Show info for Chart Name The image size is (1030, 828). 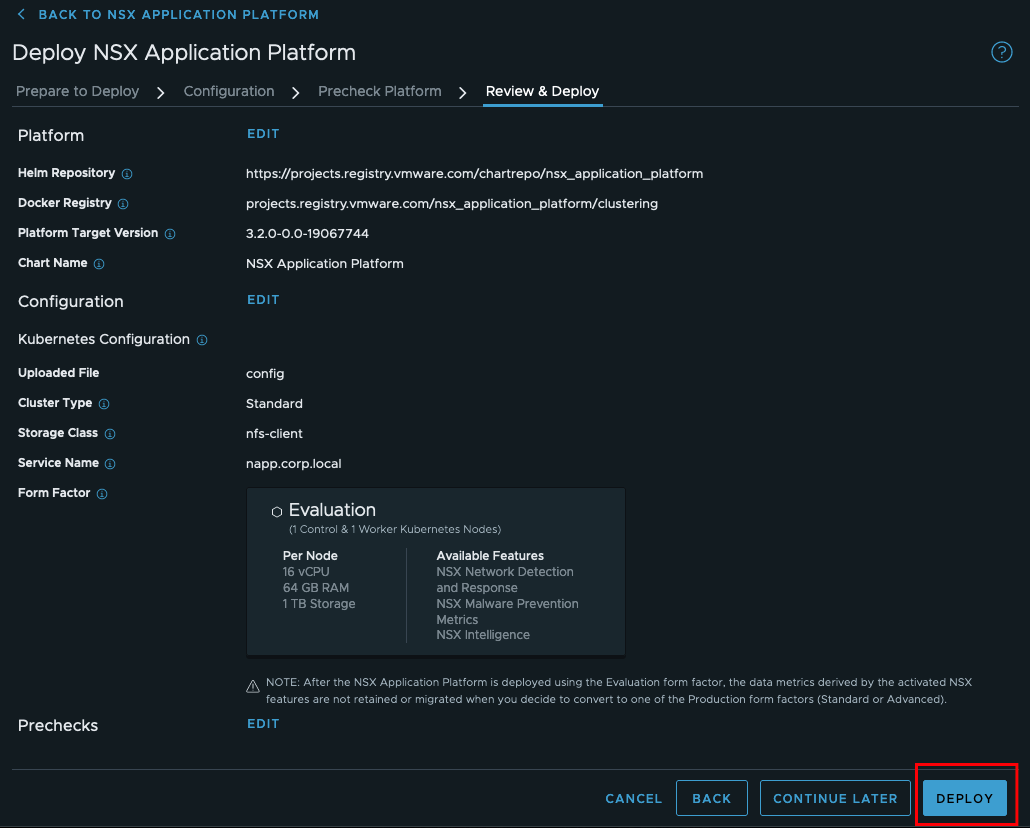click(99, 264)
